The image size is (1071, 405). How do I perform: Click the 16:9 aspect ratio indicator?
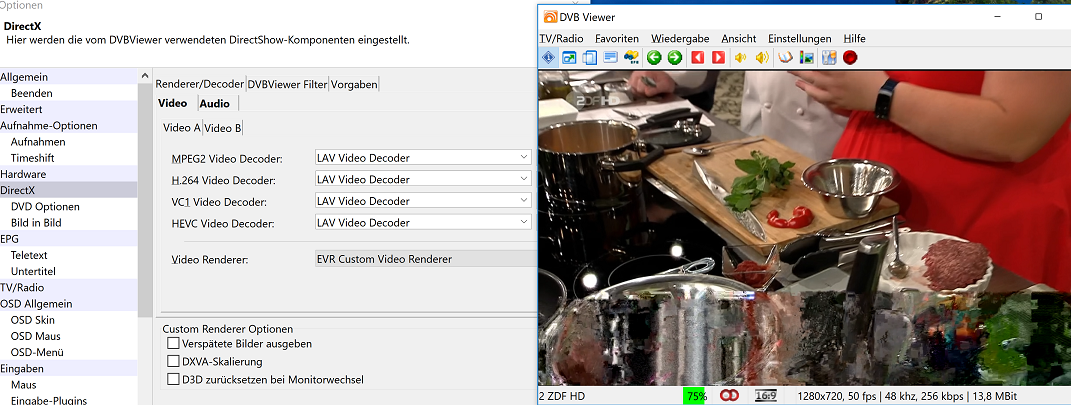click(x=766, y=396)
